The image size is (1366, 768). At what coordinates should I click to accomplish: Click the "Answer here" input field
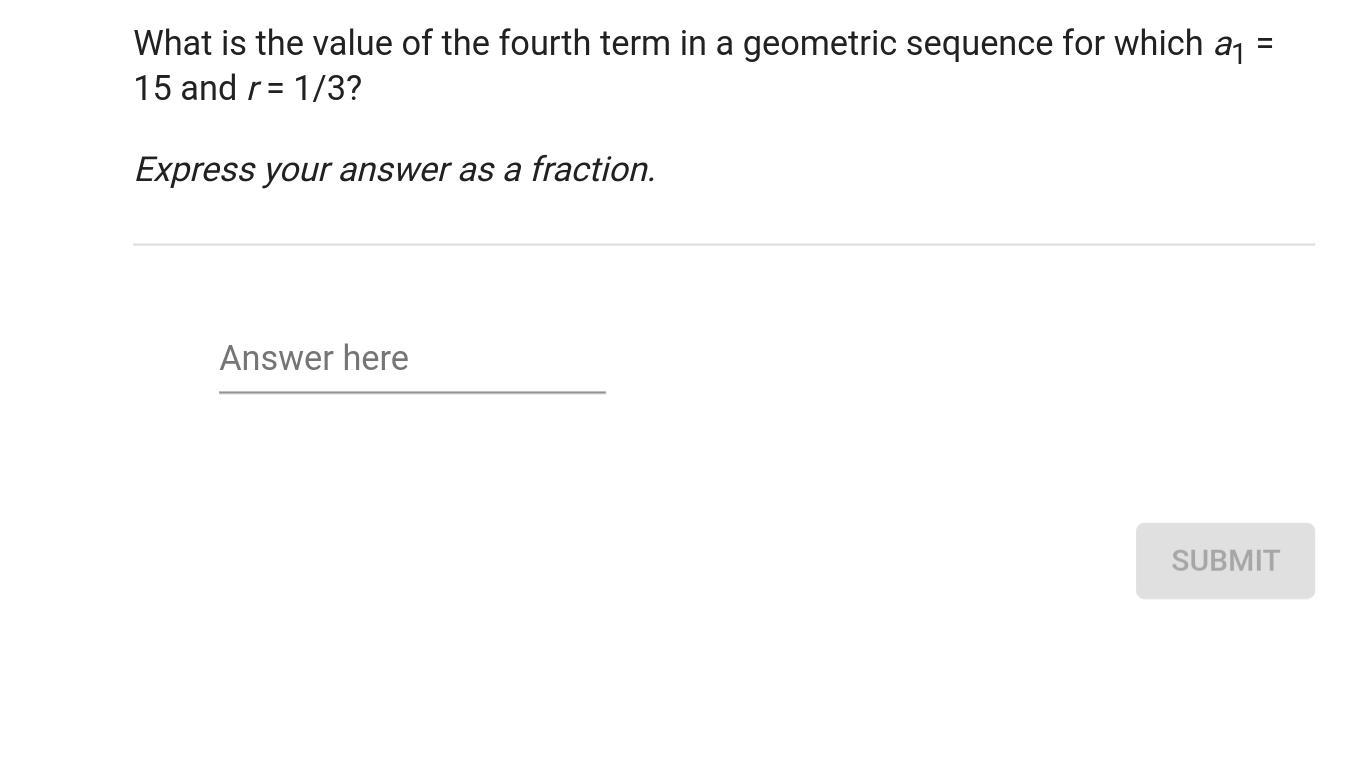412,359
